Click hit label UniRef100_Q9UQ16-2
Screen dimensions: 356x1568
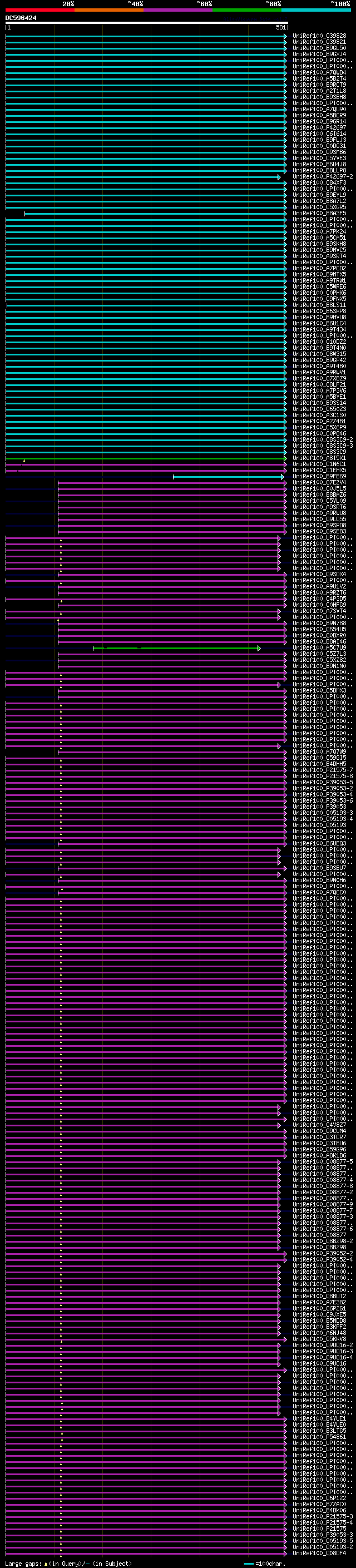pos(323,1346)
